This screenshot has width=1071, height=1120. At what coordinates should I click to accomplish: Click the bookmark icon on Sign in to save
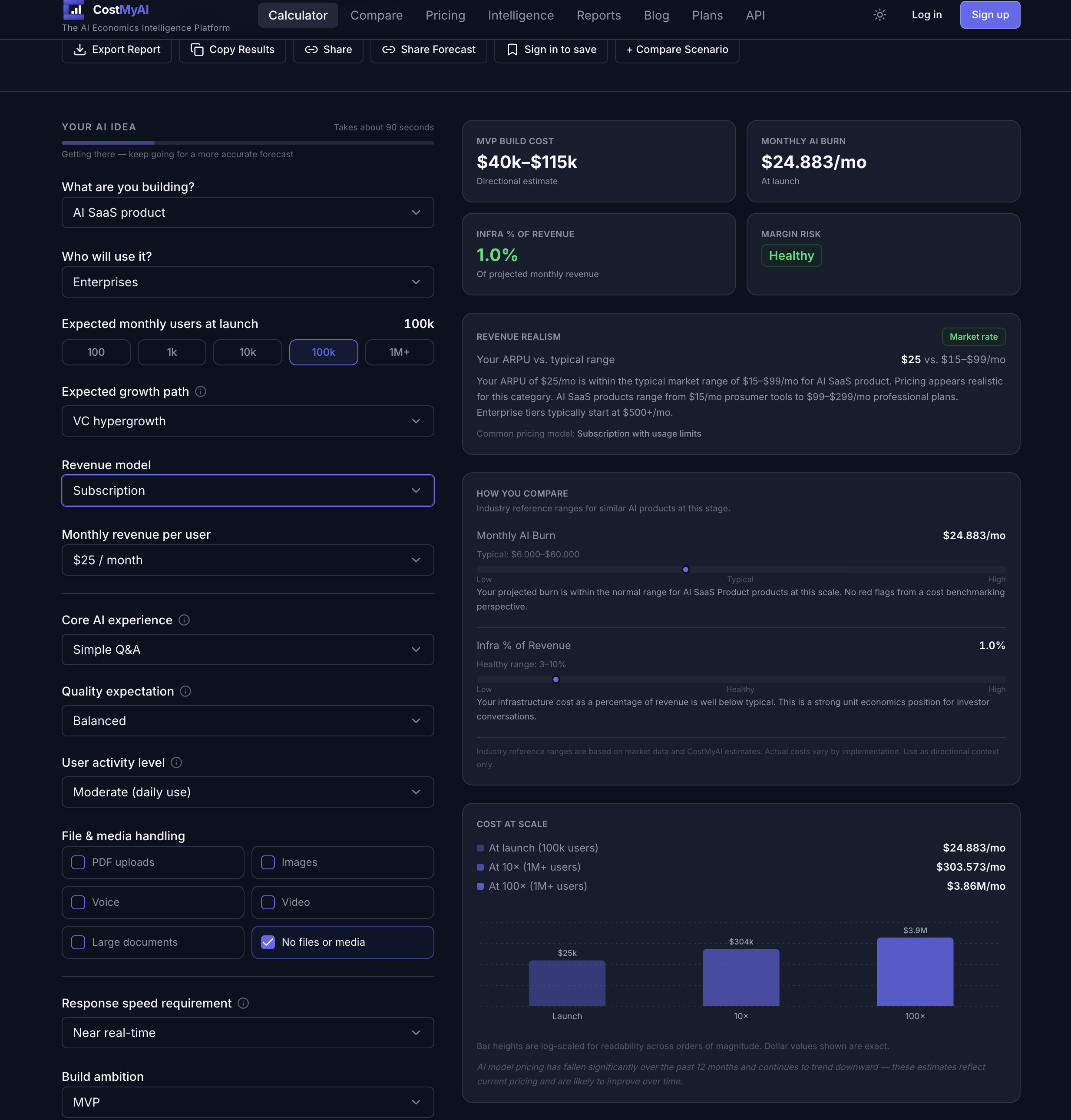tap(512, 50)
